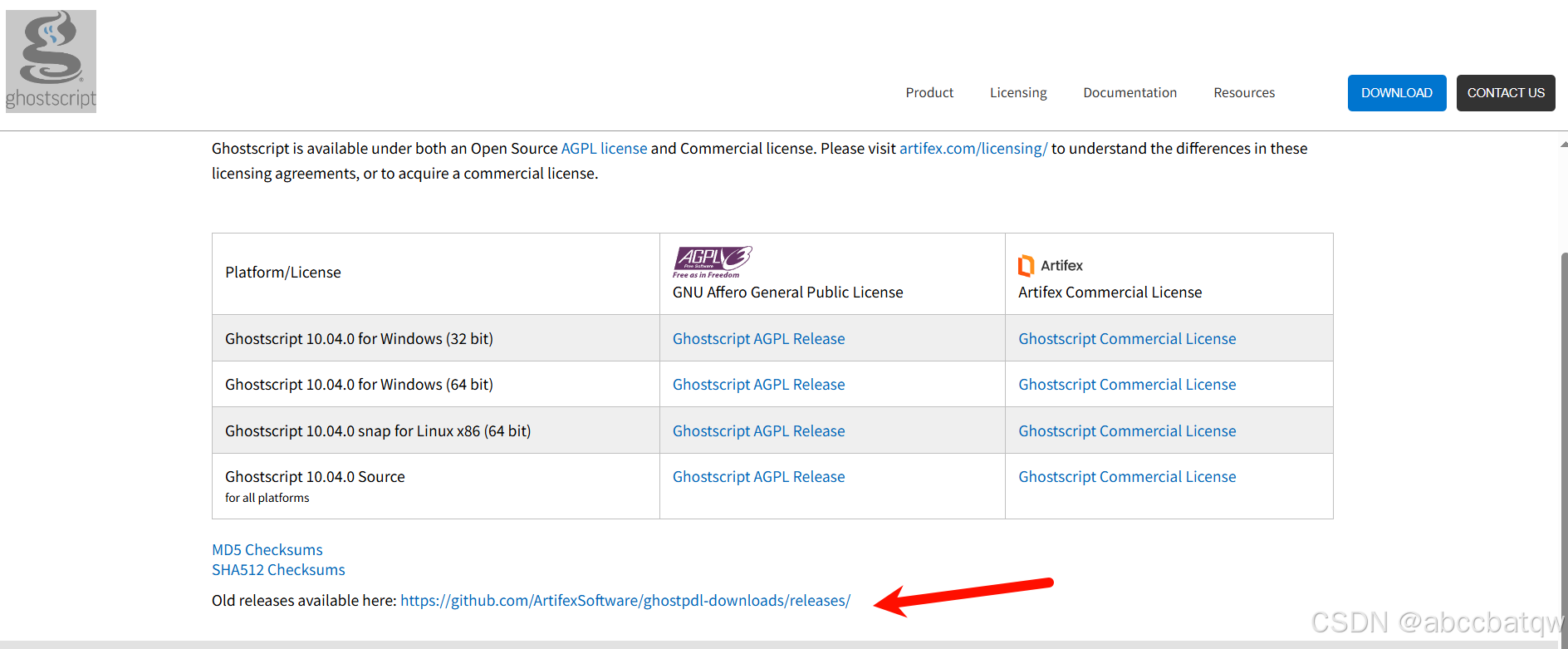This screenshot has height=649, width=1568.
Task: Open the SHA512 Checksums link
Action: click(278, 570)
